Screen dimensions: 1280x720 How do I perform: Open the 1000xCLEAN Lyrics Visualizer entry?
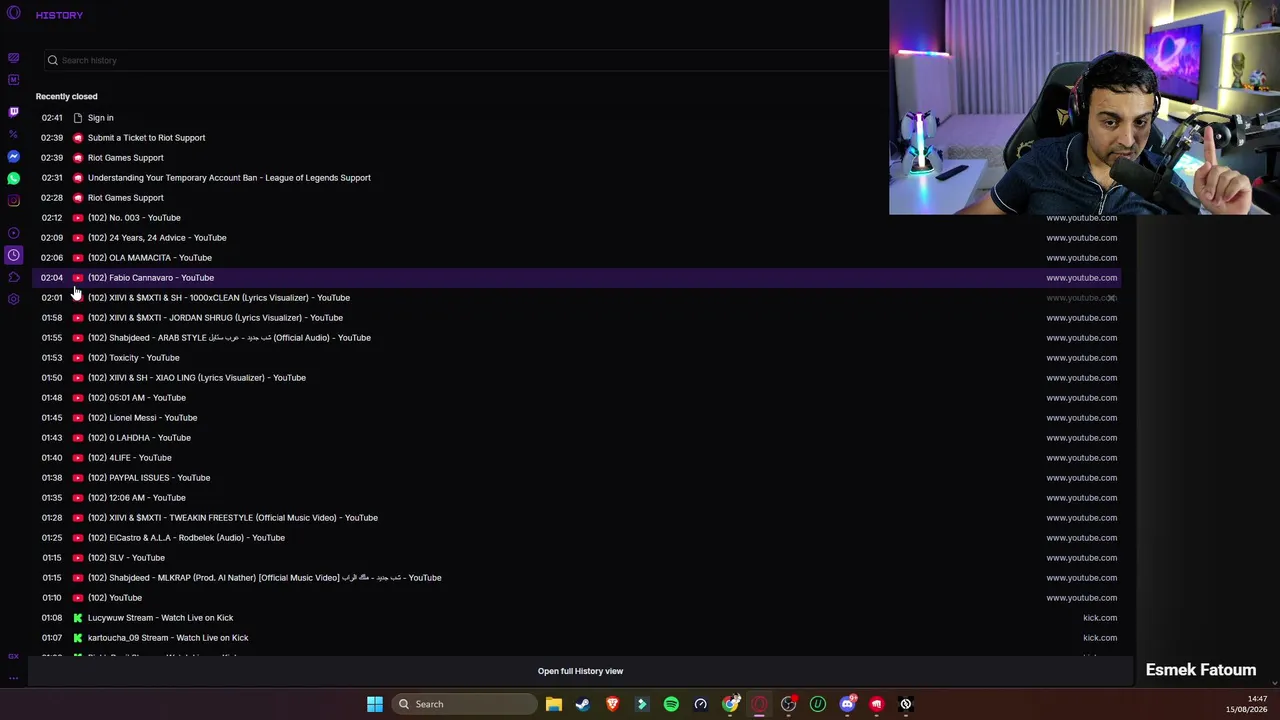576,298
